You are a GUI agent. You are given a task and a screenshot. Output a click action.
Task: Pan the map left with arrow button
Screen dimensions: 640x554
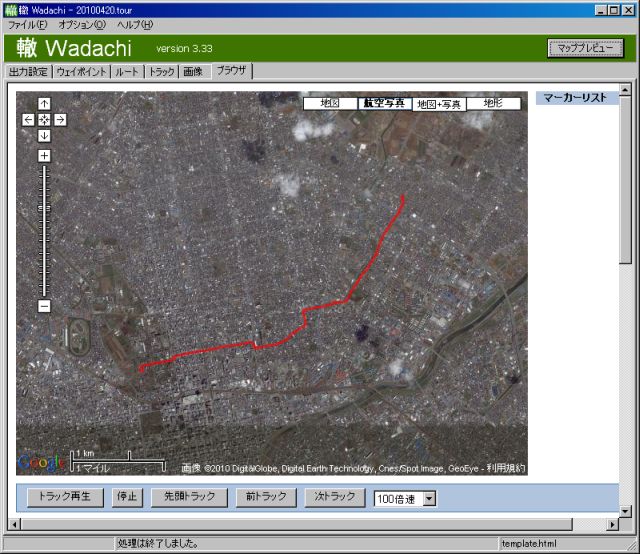[x=28, y=120]
